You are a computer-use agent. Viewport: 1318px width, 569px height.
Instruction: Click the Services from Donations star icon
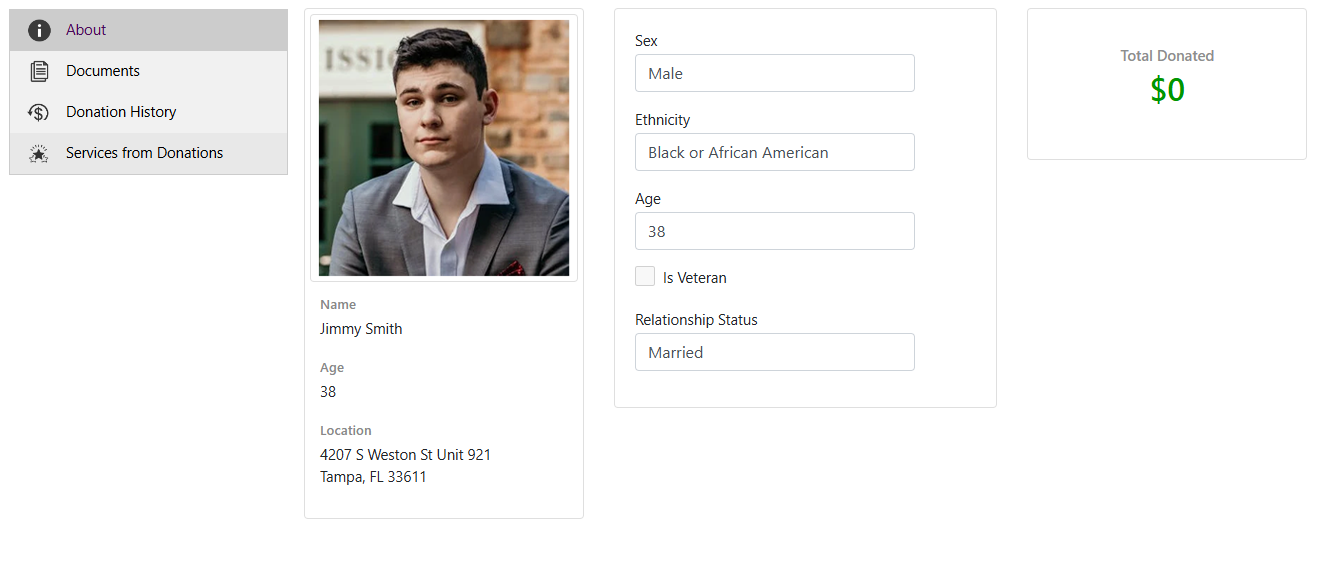tap(39, 153)
